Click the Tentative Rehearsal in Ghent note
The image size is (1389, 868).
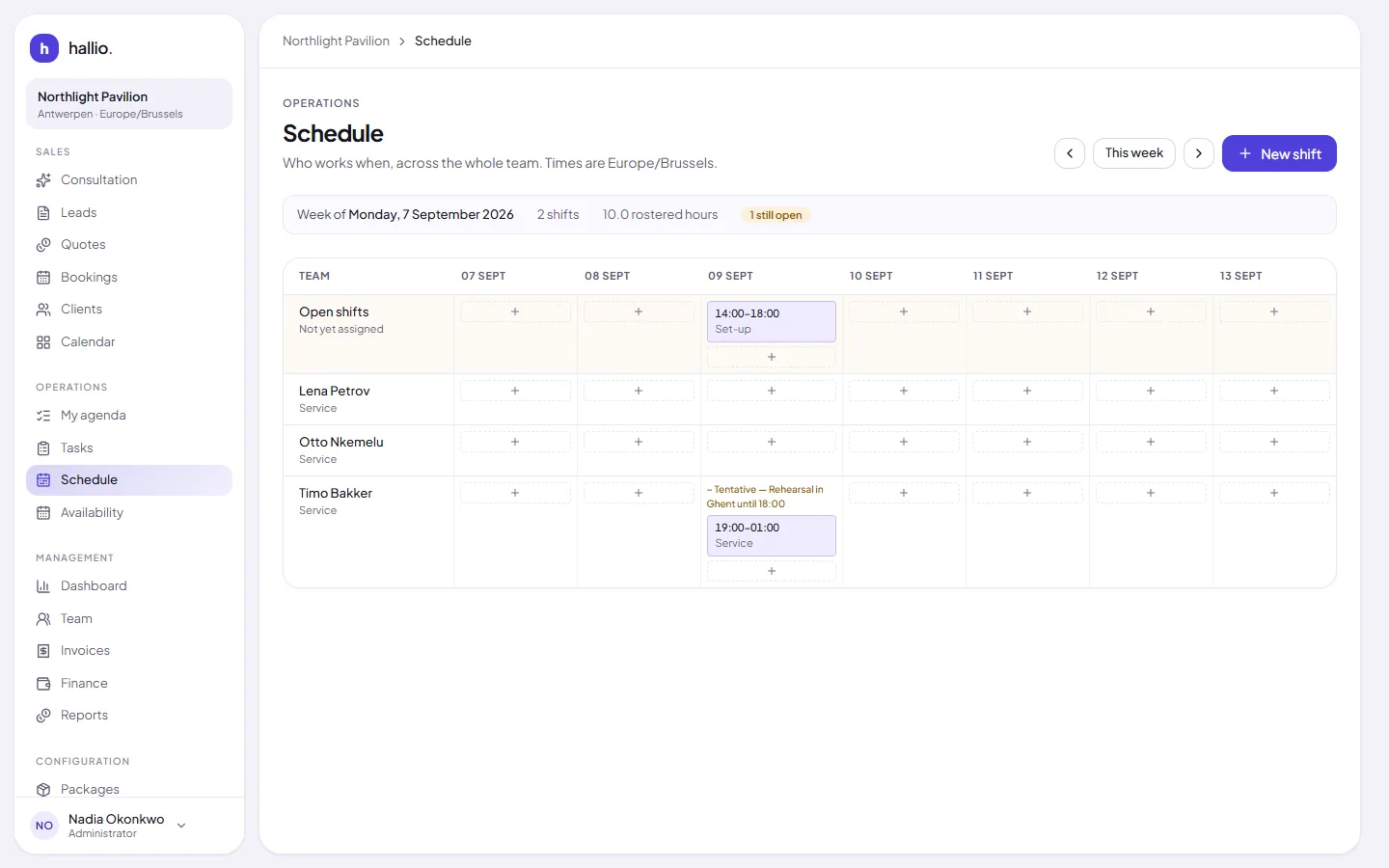click(x=766, y=497)
